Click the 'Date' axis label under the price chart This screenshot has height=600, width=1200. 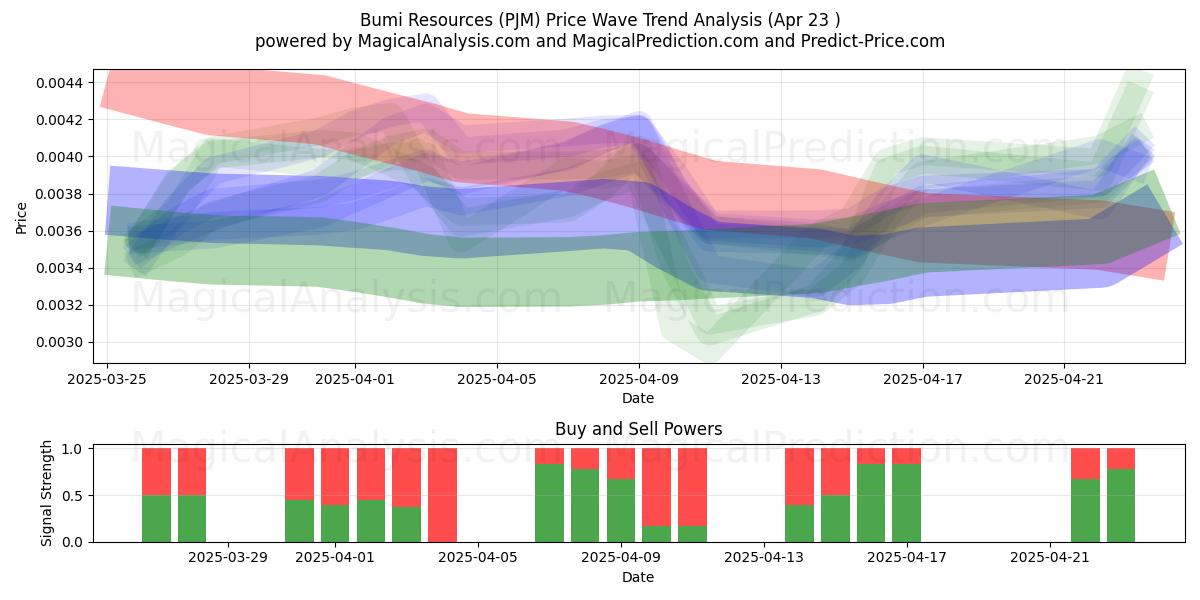[x=638, y=398]
